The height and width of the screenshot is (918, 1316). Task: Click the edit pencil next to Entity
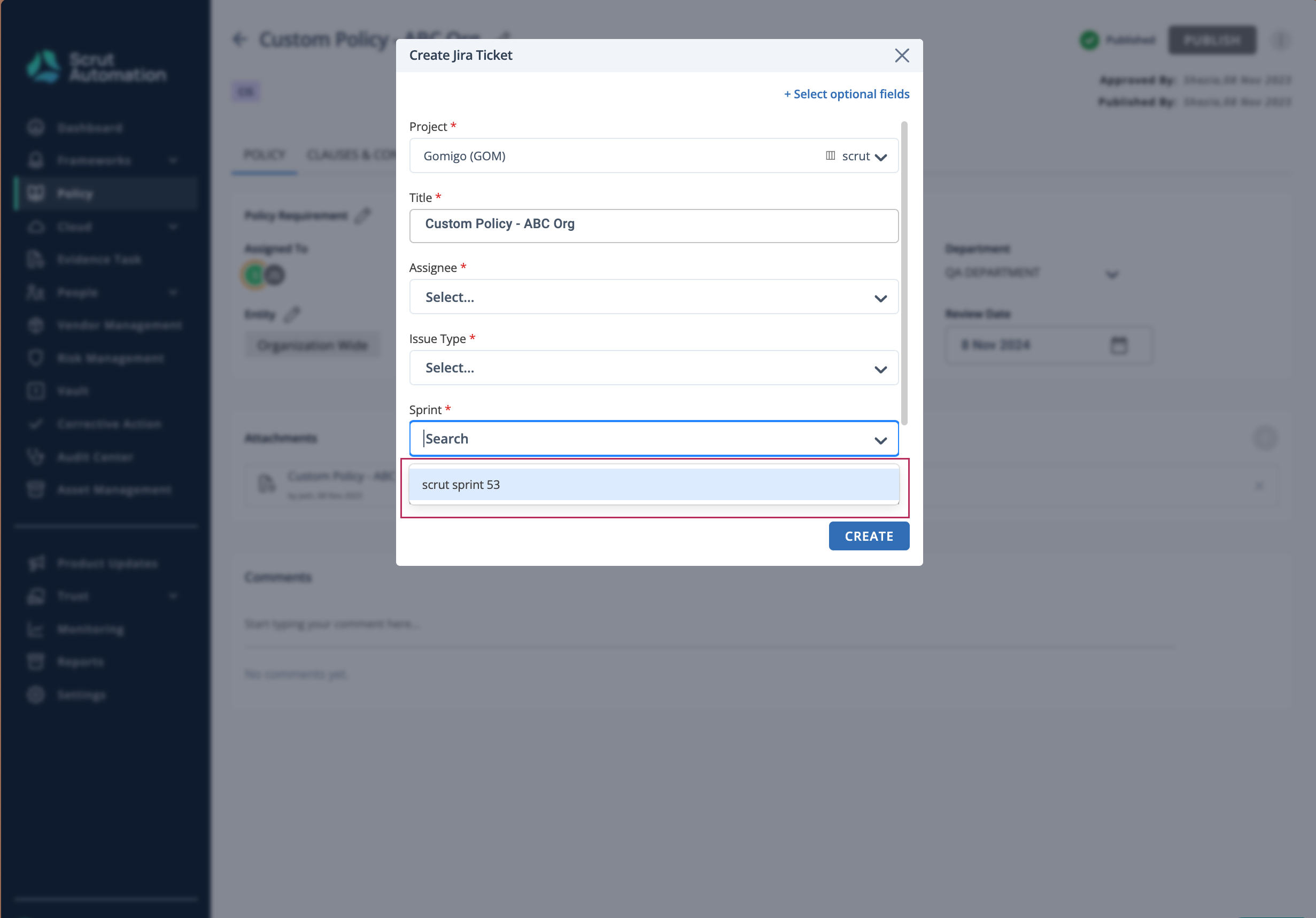click(291, 314)
